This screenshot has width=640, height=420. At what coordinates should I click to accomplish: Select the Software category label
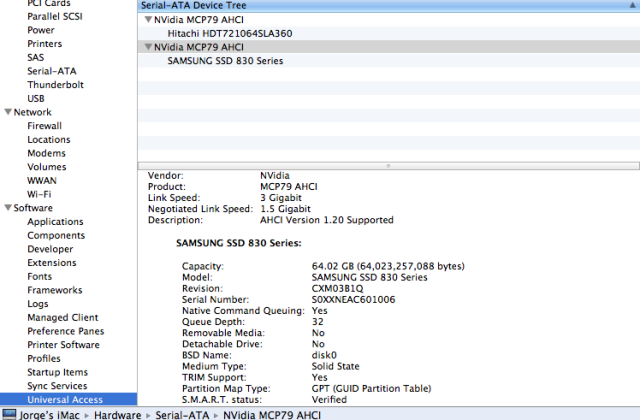[33, 208]
